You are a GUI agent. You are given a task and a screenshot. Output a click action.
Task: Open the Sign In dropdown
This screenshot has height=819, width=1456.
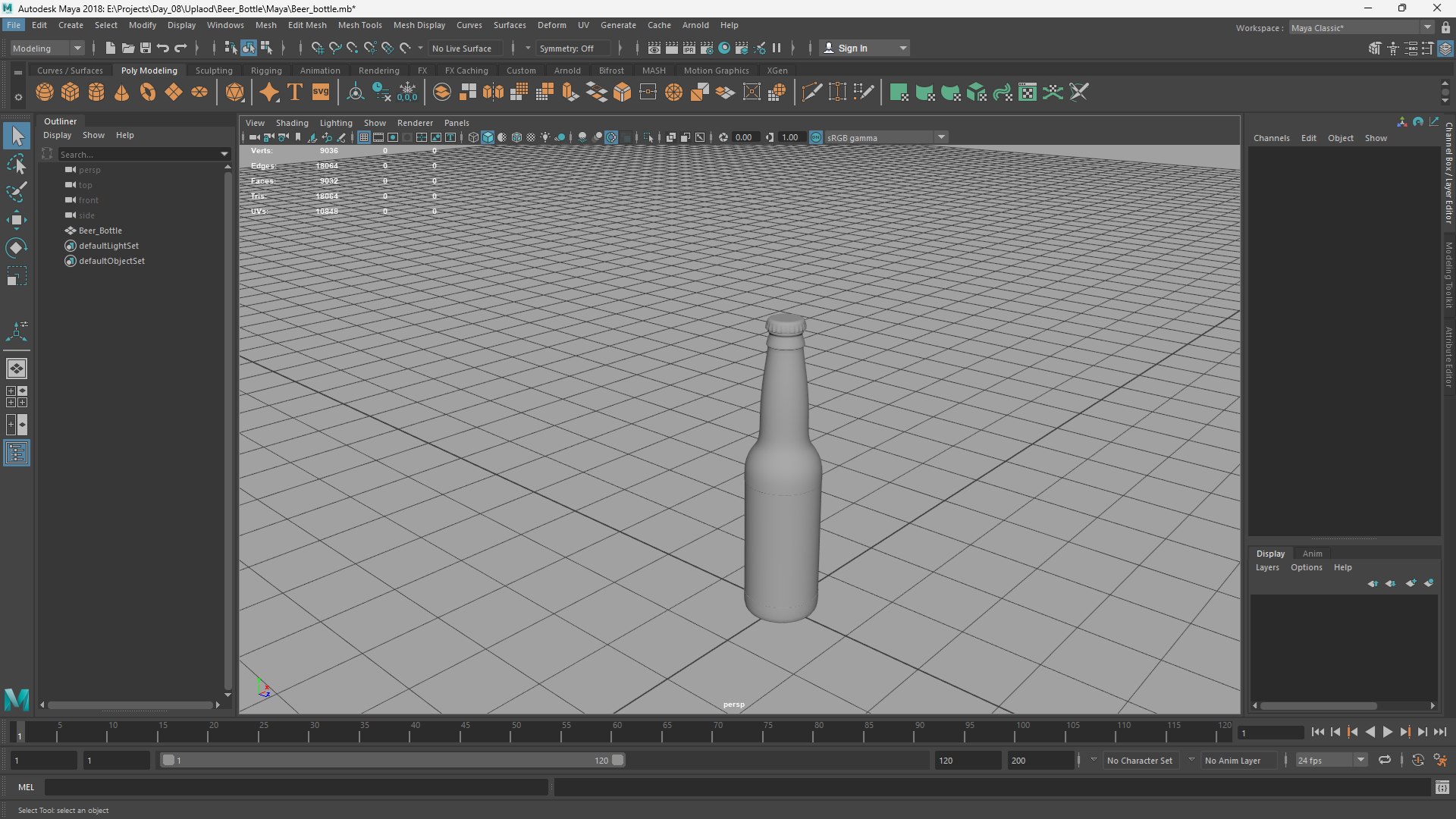click(x=864, y=48)
